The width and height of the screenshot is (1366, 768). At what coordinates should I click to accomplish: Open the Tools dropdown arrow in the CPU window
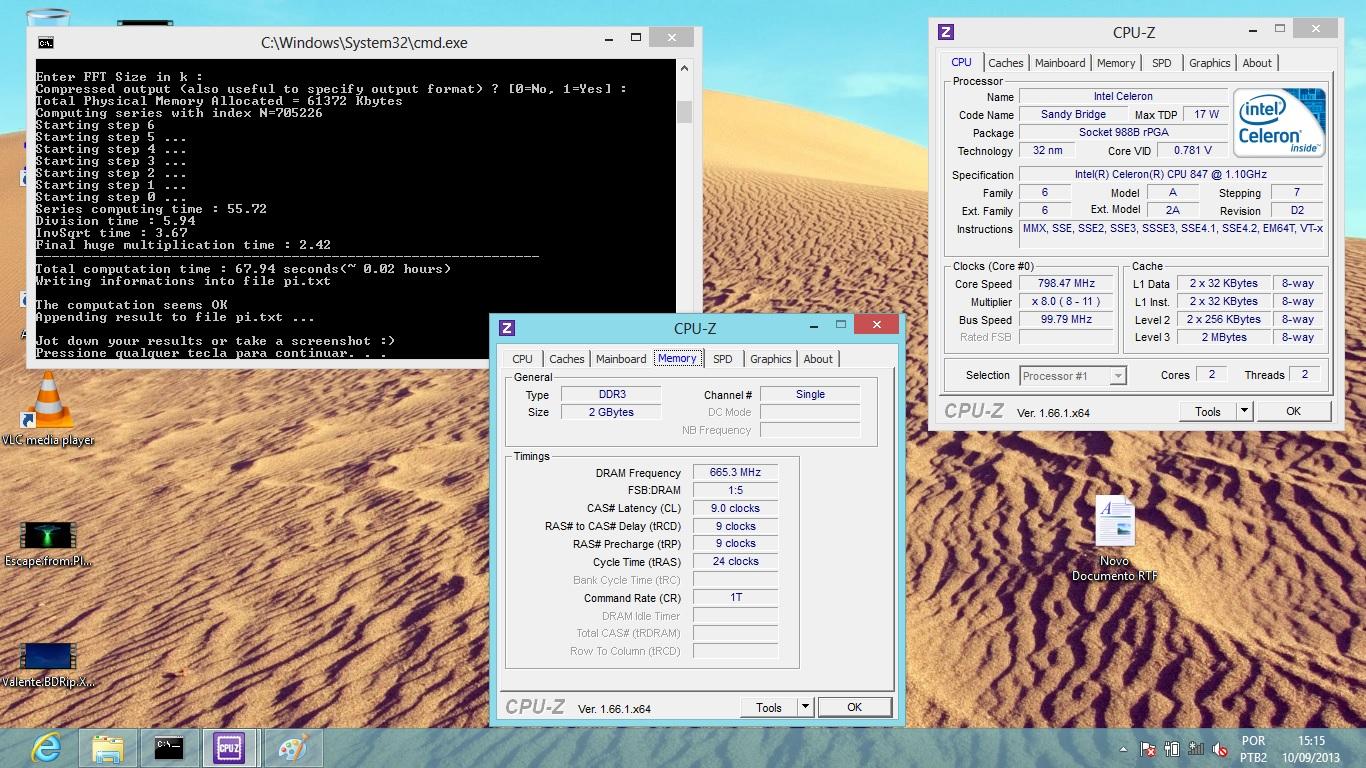pyautogui.click(x=1244, y=411)
